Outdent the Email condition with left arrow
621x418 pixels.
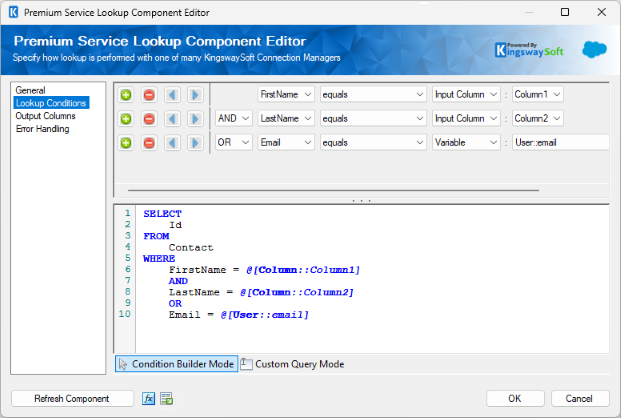172,143
